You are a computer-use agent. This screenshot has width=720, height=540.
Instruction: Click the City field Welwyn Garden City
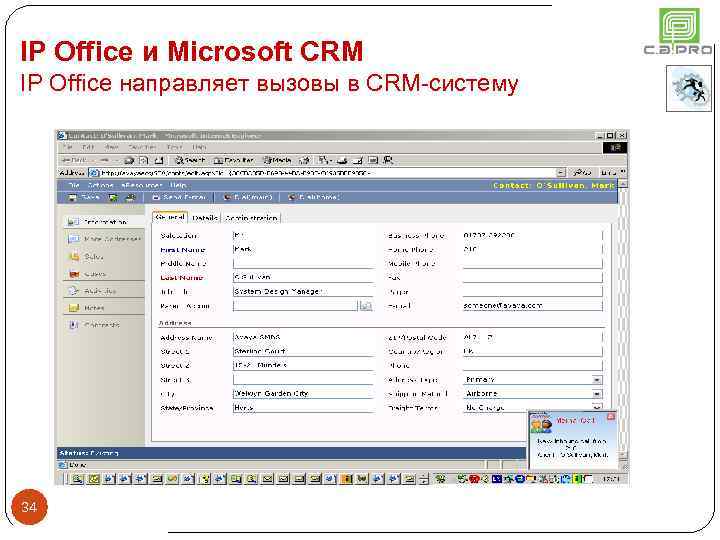click(x=303, y=394)
